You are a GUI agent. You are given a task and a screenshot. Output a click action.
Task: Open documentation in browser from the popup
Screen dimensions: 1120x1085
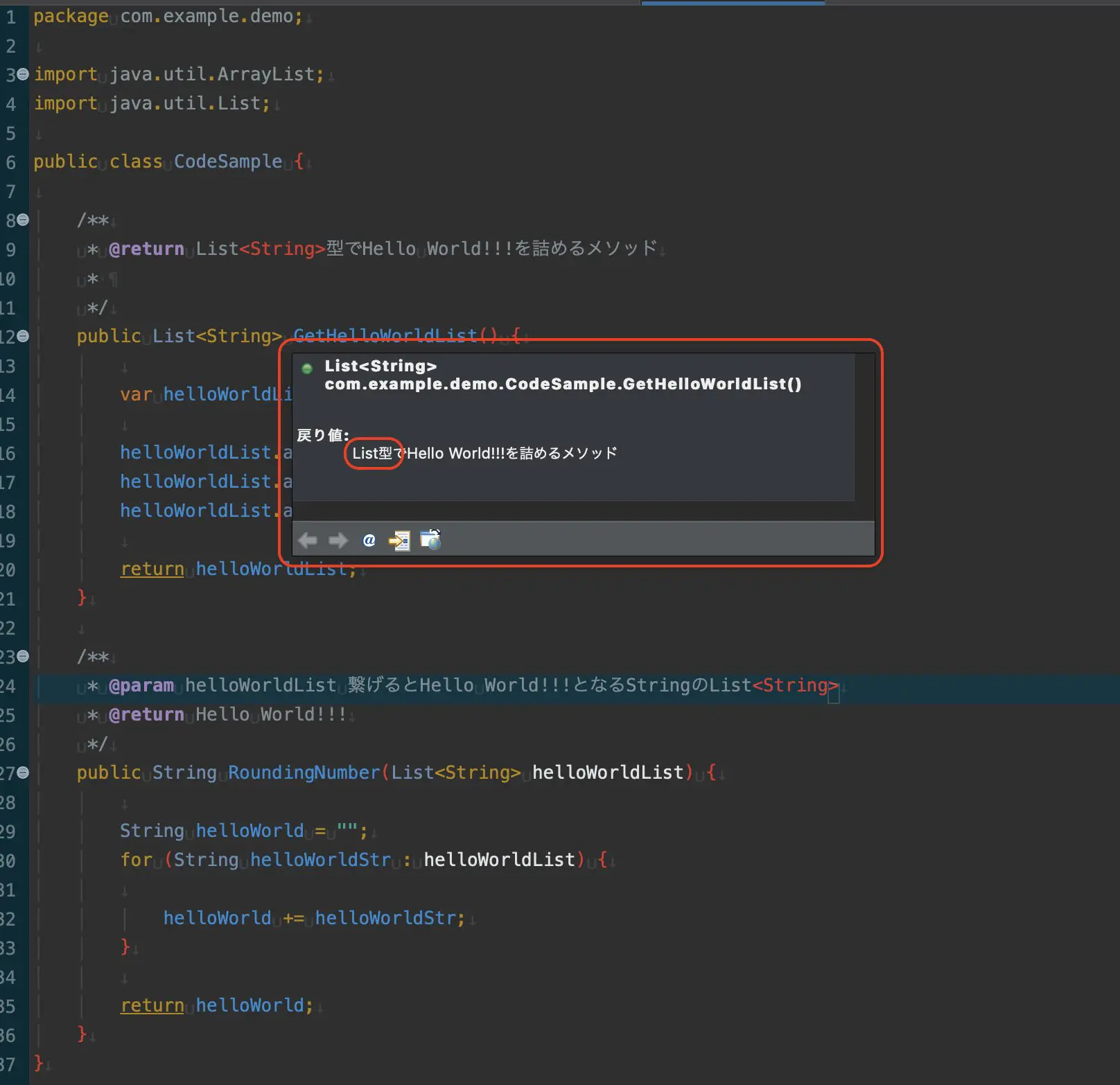pyautogui.click(x=430, y=540)
